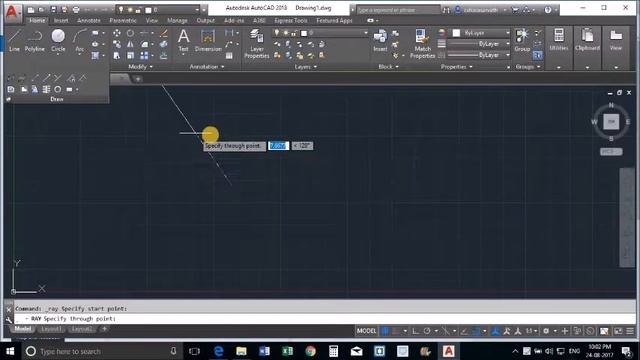Click the MODEL button in status bar
The width and height of the screenshot is (640, 360).
(366, 331)
